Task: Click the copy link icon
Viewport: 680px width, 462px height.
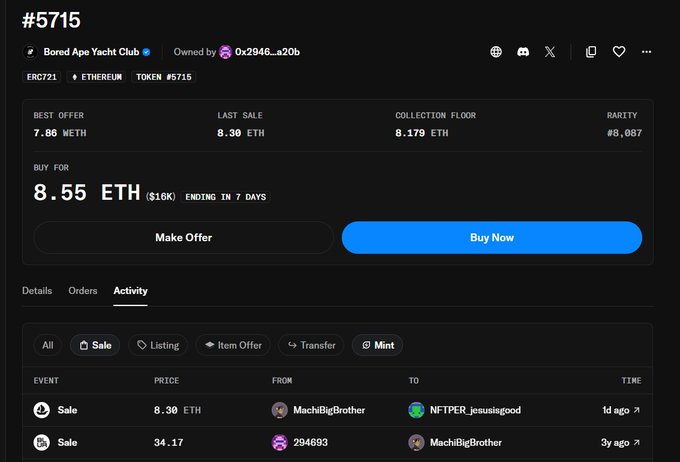Action: 591,52
